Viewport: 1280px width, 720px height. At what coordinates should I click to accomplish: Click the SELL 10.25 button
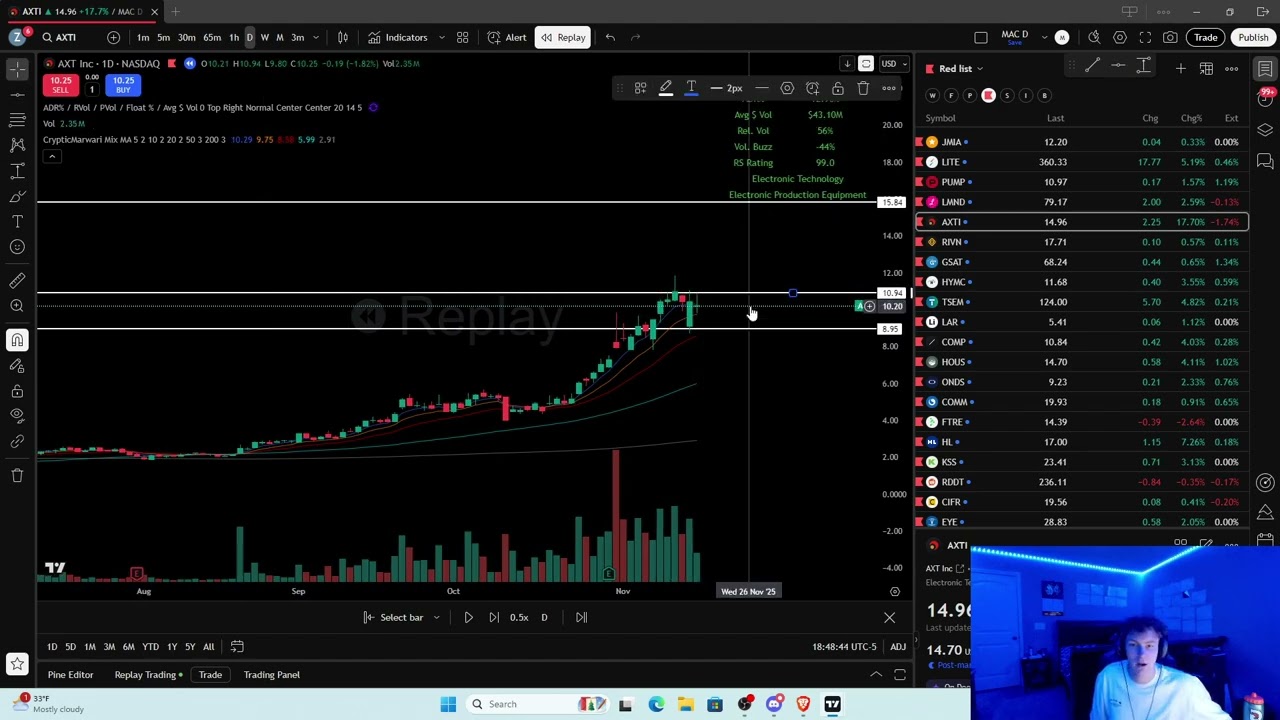60,84
